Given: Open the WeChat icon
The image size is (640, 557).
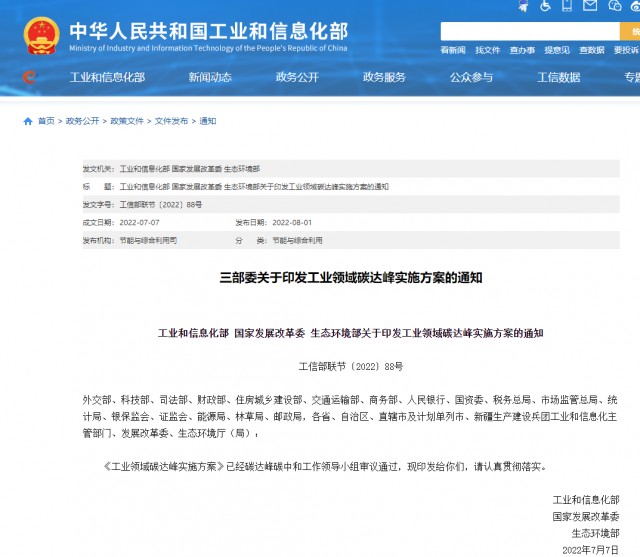Looking at the screenshot, I should click(x=614, y=5).
